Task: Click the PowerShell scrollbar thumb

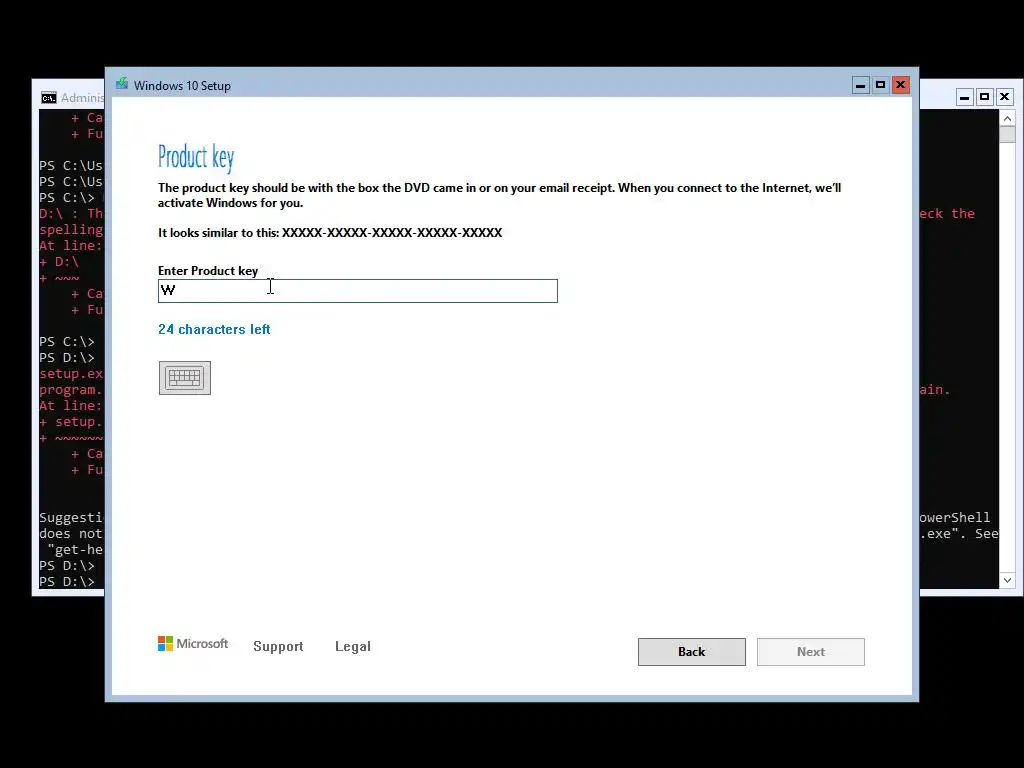Action: [x=1007, y=135]
